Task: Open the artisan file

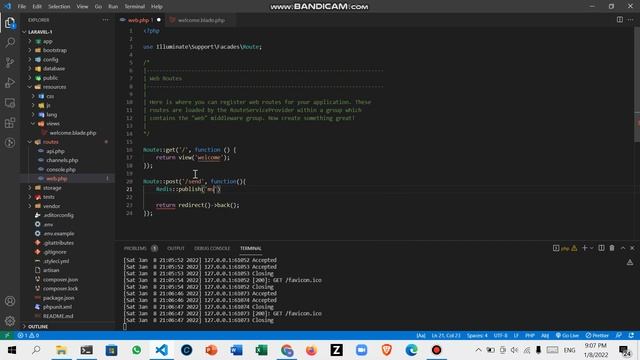Action: 51,270
